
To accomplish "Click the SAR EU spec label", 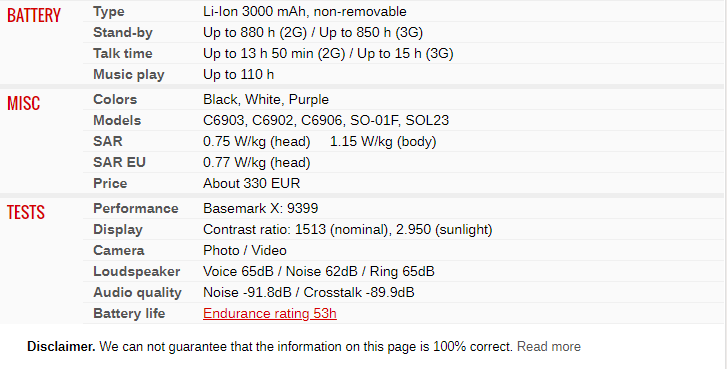I will click(x=119, y=162).
